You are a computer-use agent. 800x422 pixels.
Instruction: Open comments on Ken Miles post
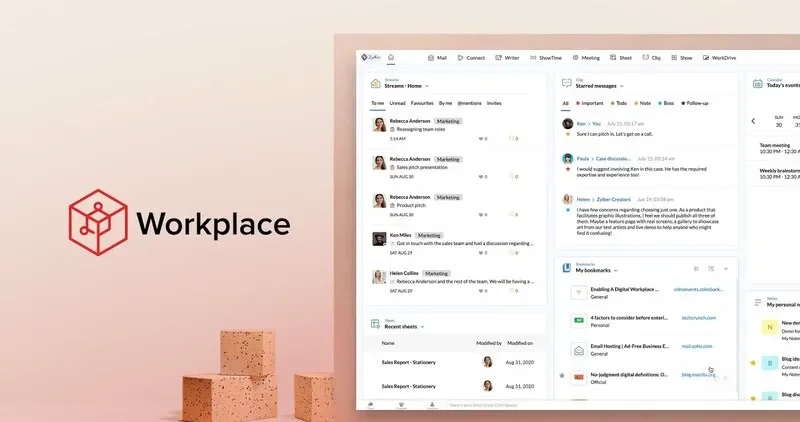(x=513, y=253)
